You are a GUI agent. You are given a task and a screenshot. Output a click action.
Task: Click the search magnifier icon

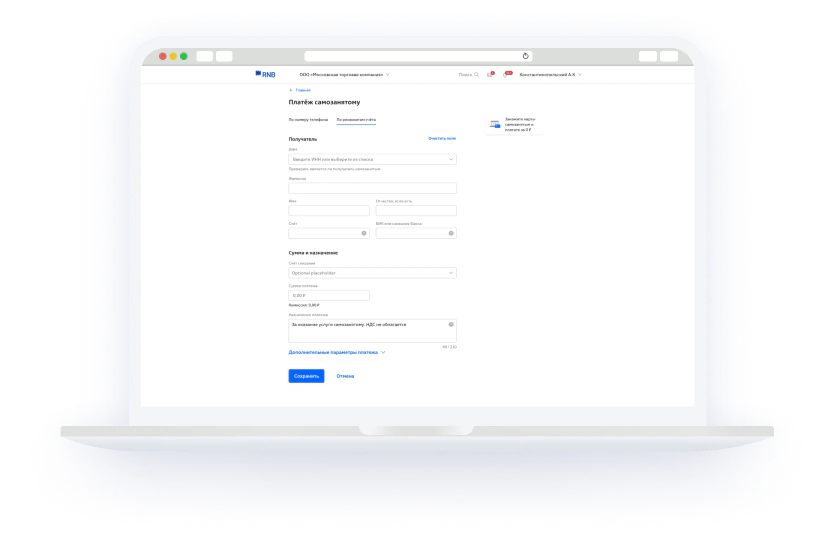click(476, 74)
